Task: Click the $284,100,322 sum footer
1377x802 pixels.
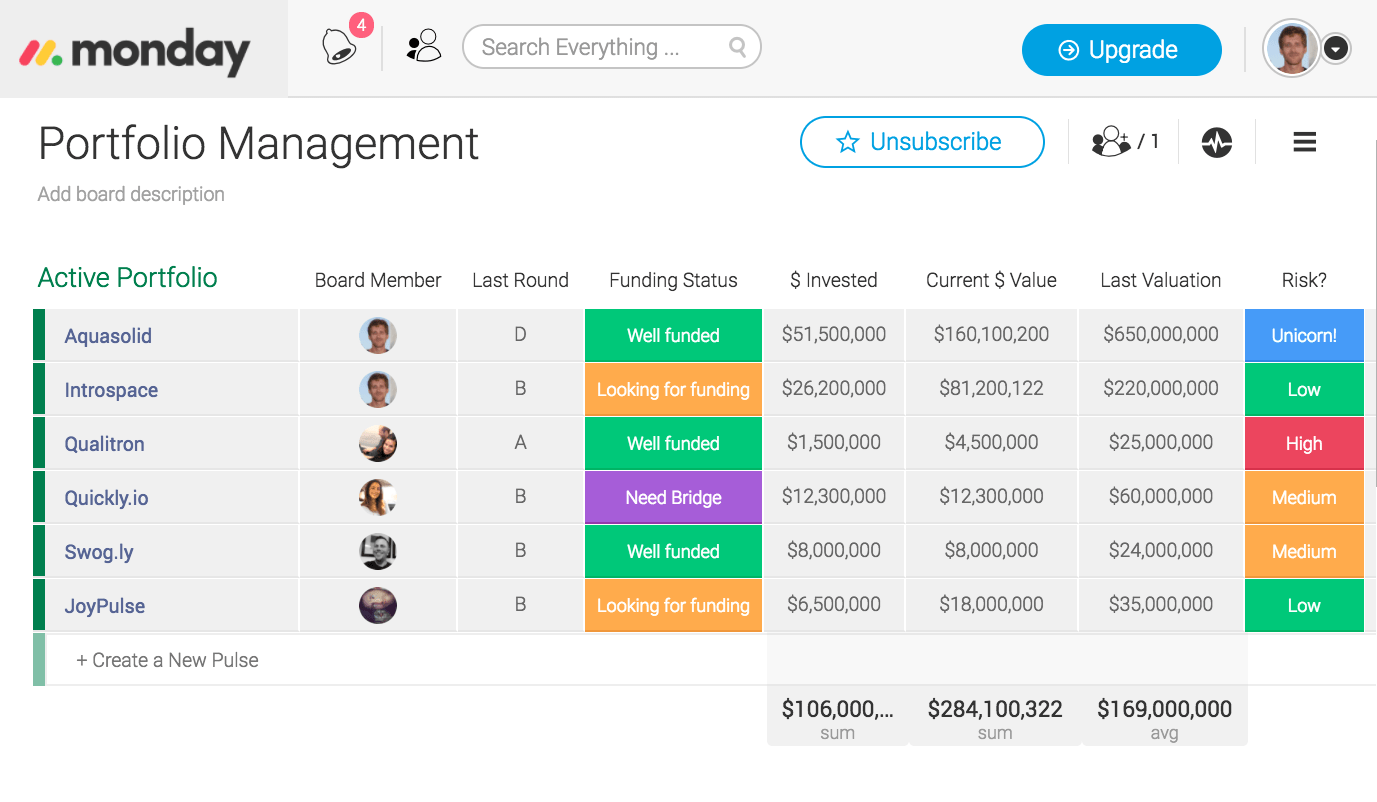Action: [995, 718]
